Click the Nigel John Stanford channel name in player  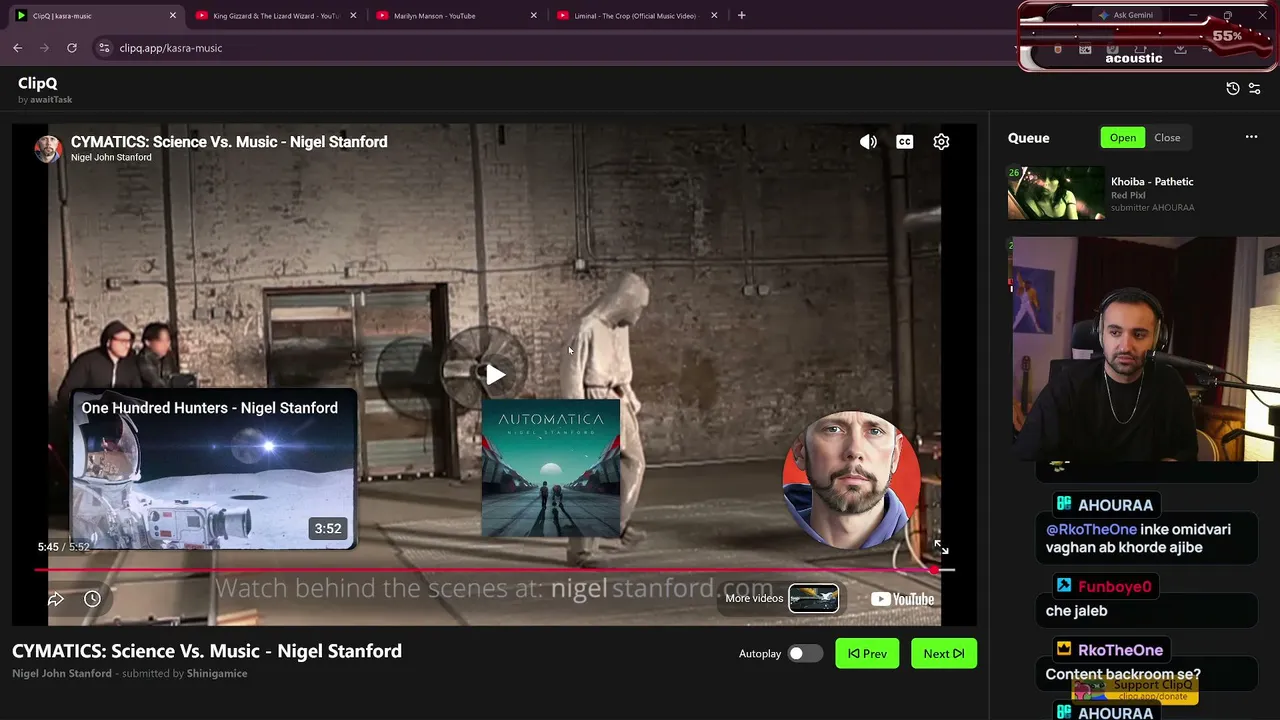coord(111,158)
